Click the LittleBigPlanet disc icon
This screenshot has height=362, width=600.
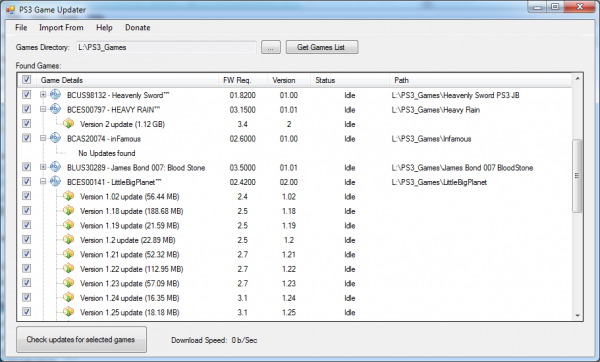(x=55, y=181)
